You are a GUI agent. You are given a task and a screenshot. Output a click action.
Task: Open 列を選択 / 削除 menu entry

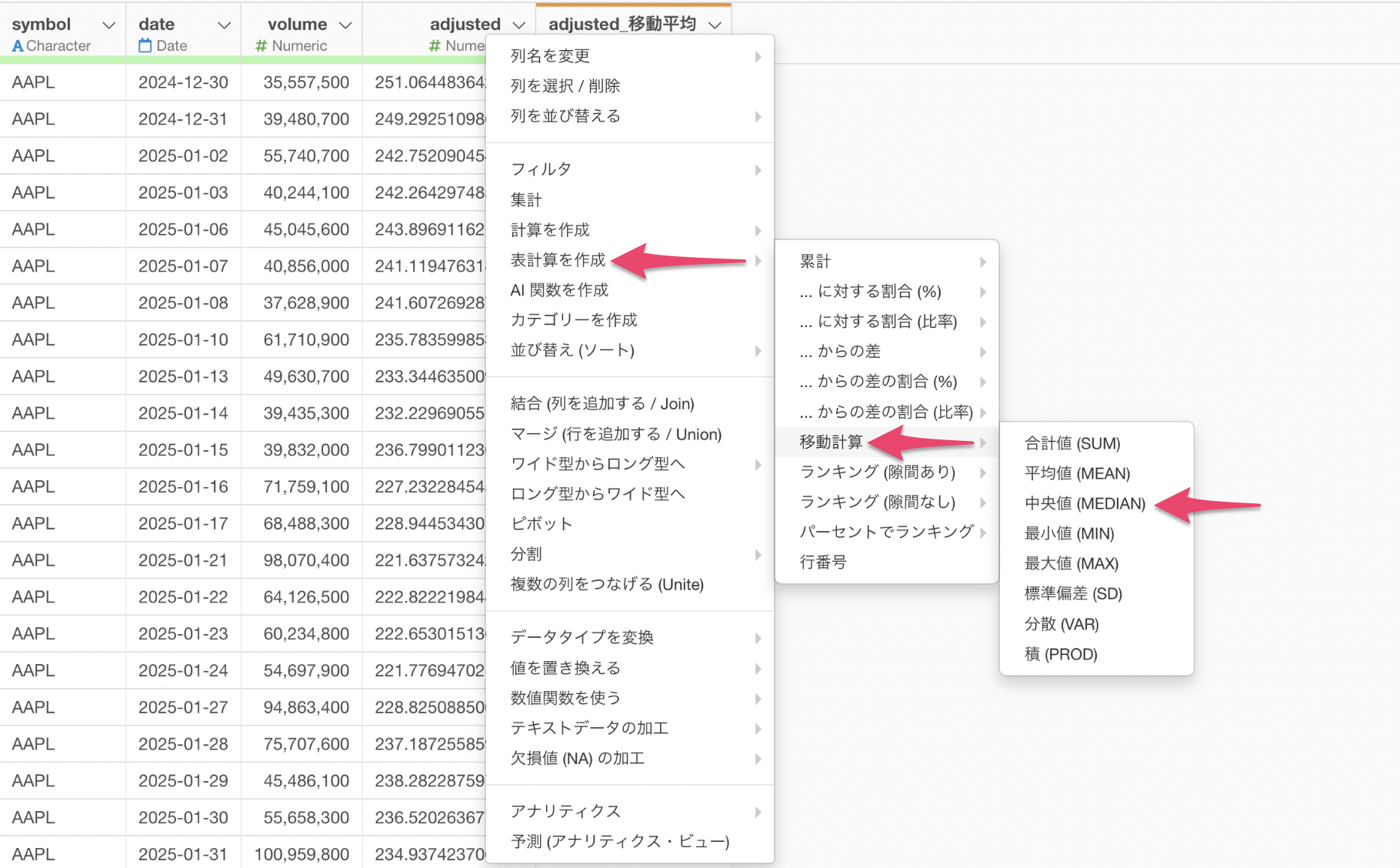565,86
